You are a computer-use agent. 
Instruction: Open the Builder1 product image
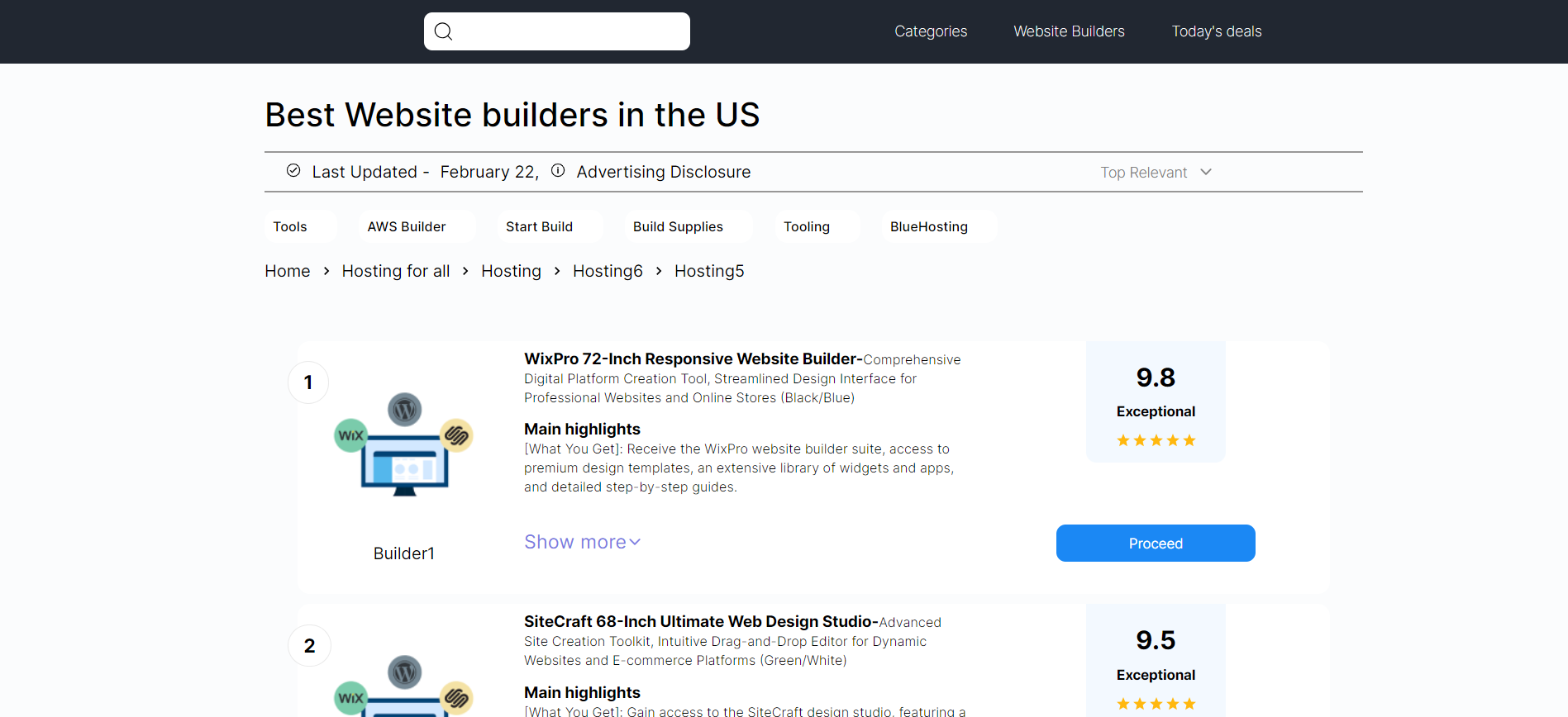coord(404,444)
